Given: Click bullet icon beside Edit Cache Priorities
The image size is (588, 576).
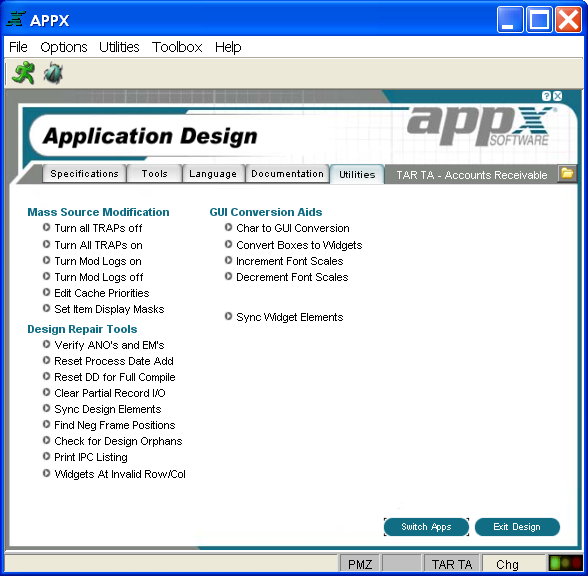Looking at the screenshot, I should coord(46,292).
